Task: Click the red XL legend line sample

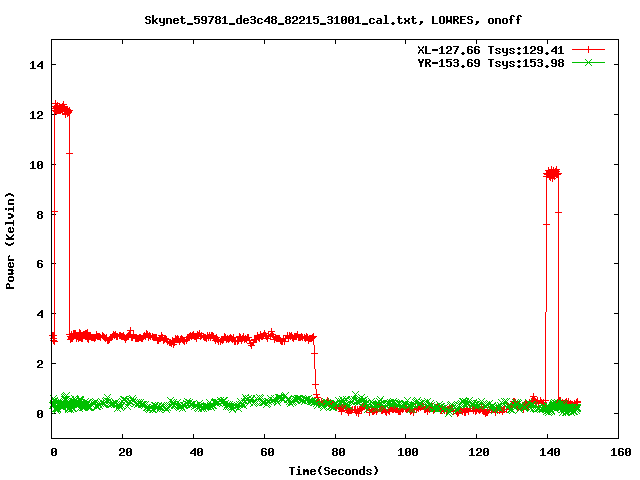Action: tap(588, 50)
